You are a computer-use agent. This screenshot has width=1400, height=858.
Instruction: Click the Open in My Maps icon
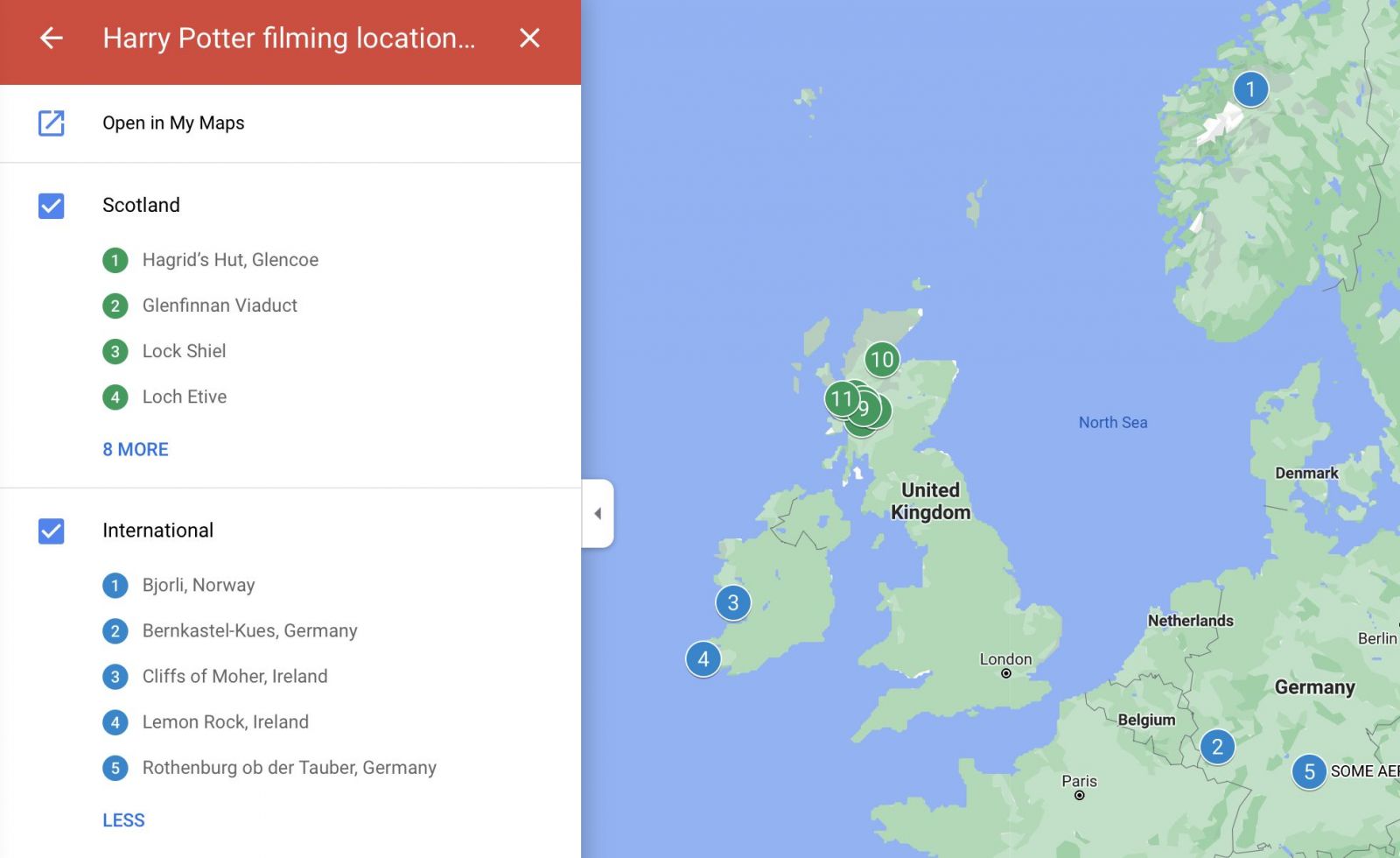point(52,123)
